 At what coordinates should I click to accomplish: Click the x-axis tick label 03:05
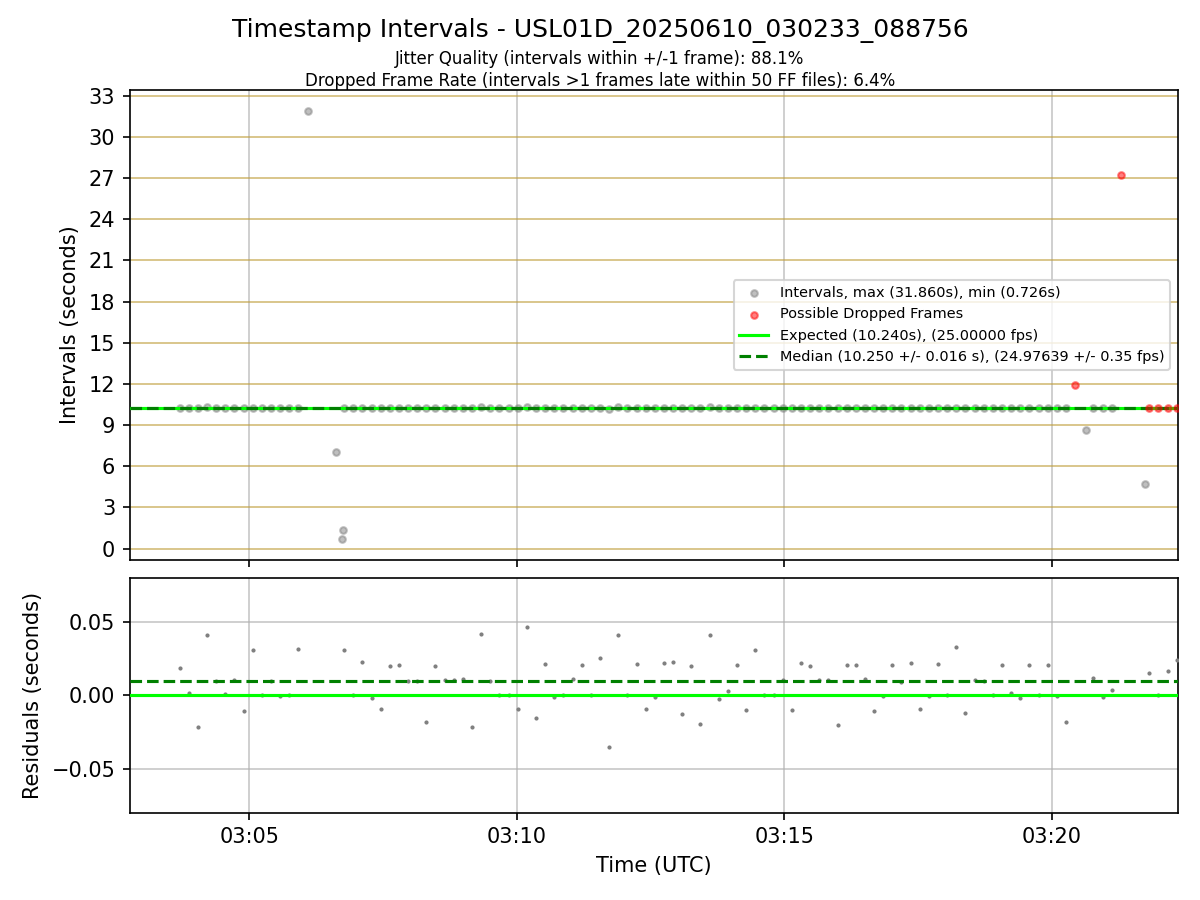click(249, 836)
